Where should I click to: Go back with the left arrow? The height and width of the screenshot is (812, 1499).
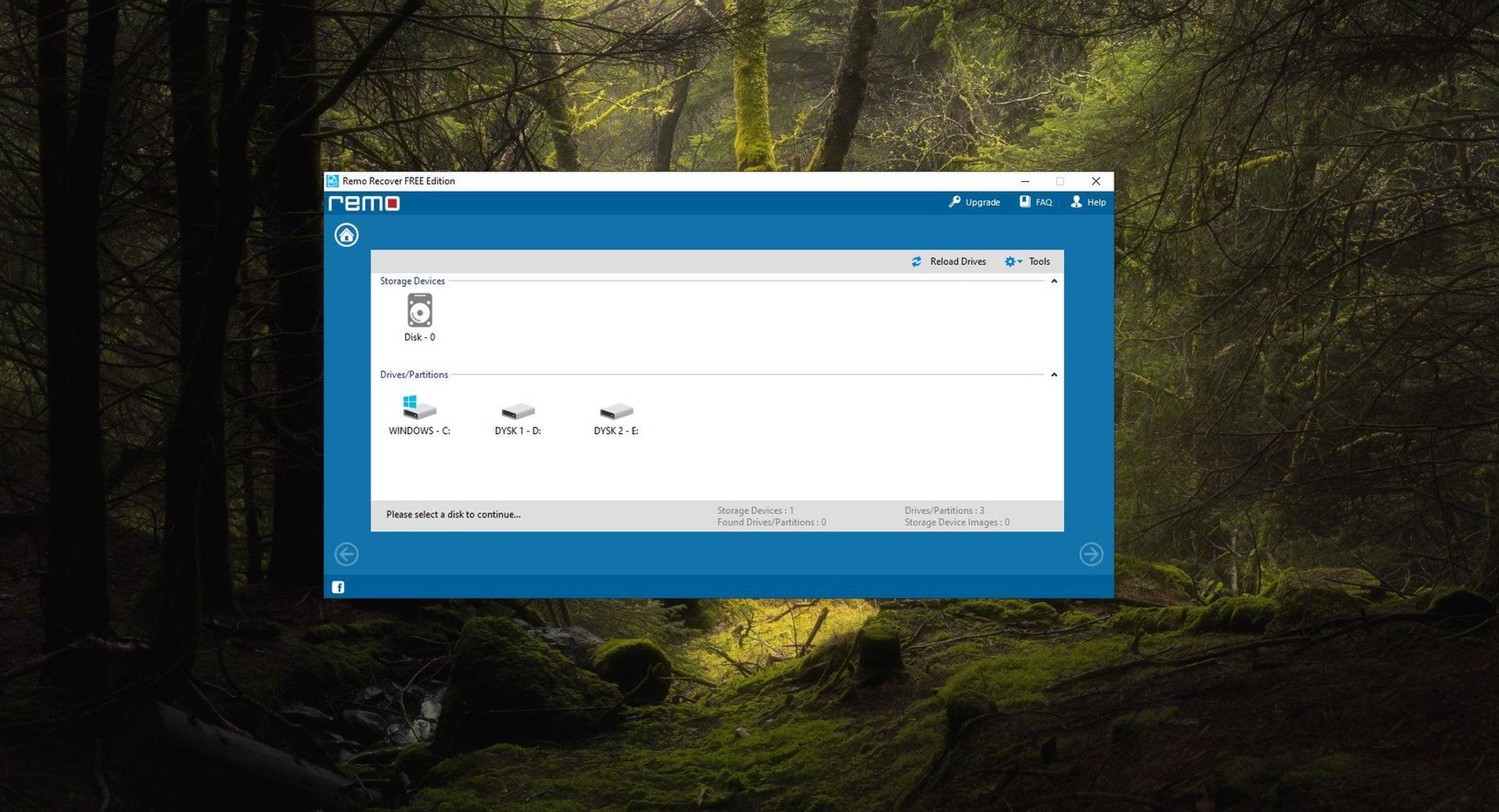click(346, 554)
